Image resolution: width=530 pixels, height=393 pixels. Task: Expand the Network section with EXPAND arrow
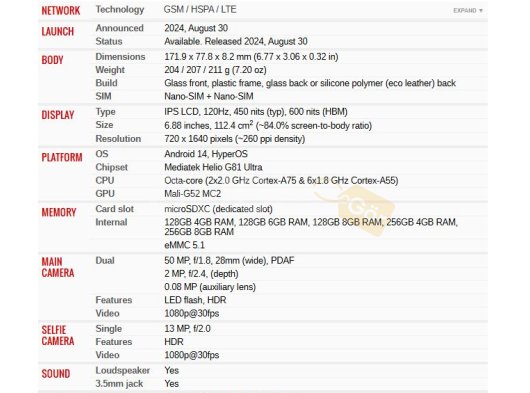(x=468, y=10)
